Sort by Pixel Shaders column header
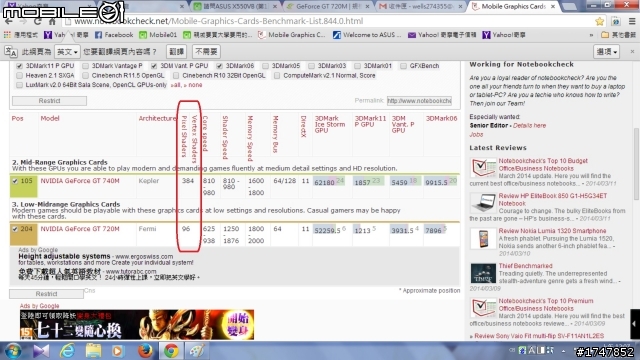Screen dimensions: 640x360 tap(184, 136)
